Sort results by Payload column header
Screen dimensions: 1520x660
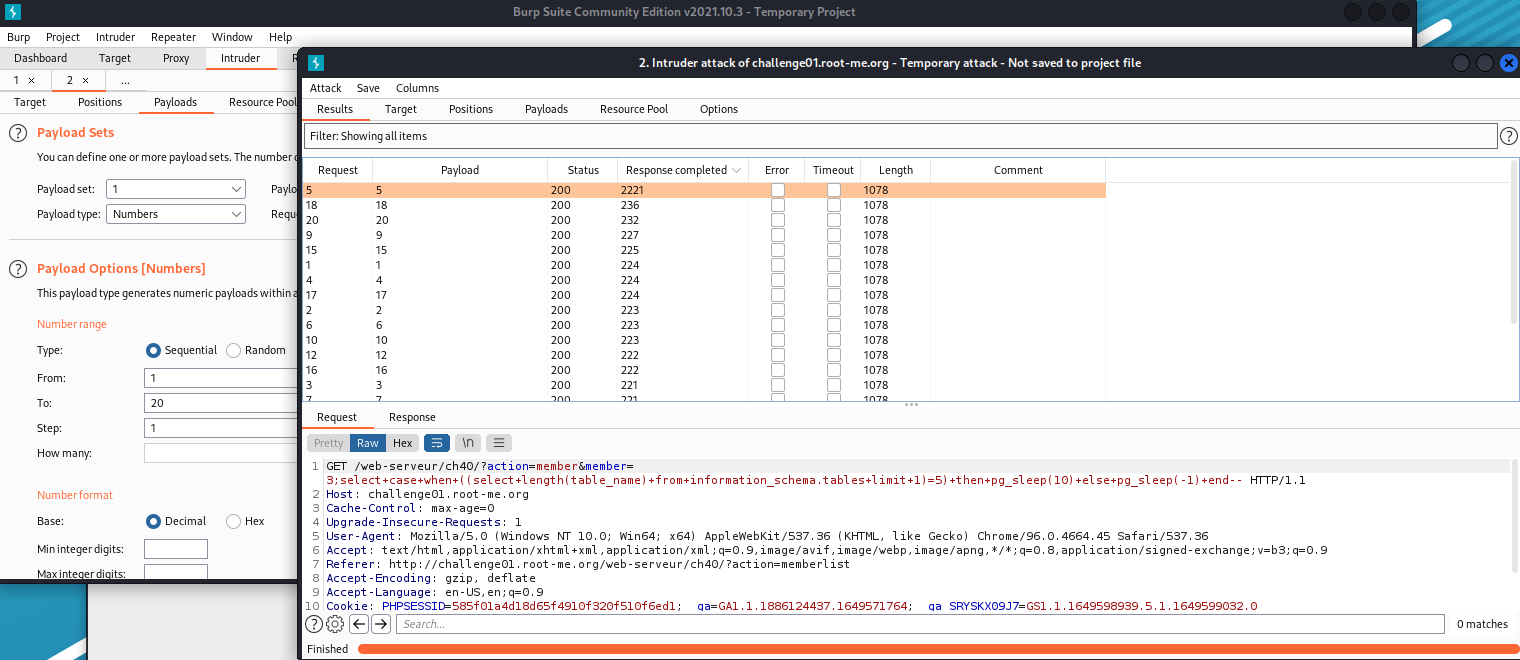coord(460,170)
